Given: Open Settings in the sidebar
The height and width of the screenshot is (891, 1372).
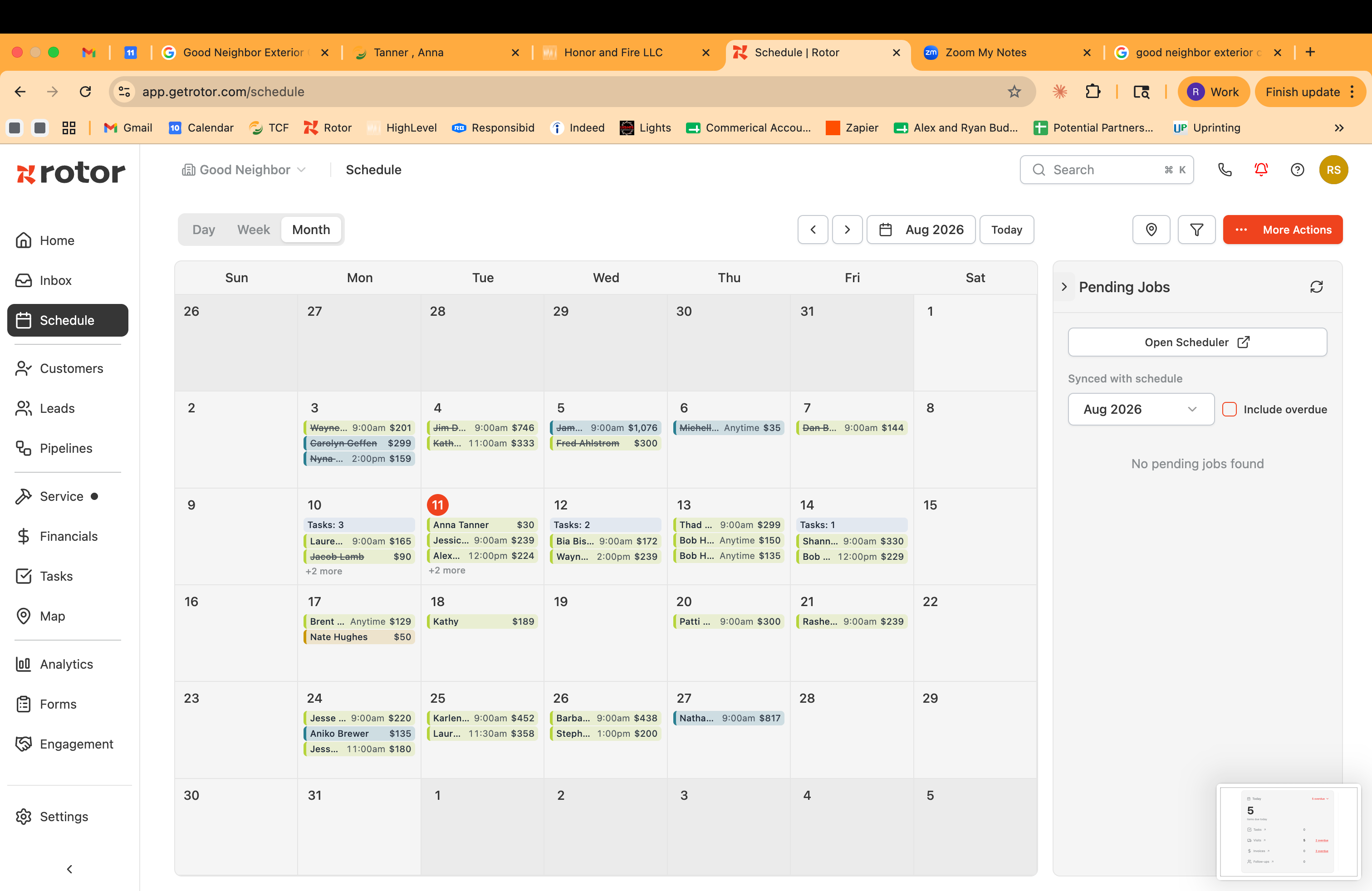Looking at the screenshot, I should coord(68,816).
